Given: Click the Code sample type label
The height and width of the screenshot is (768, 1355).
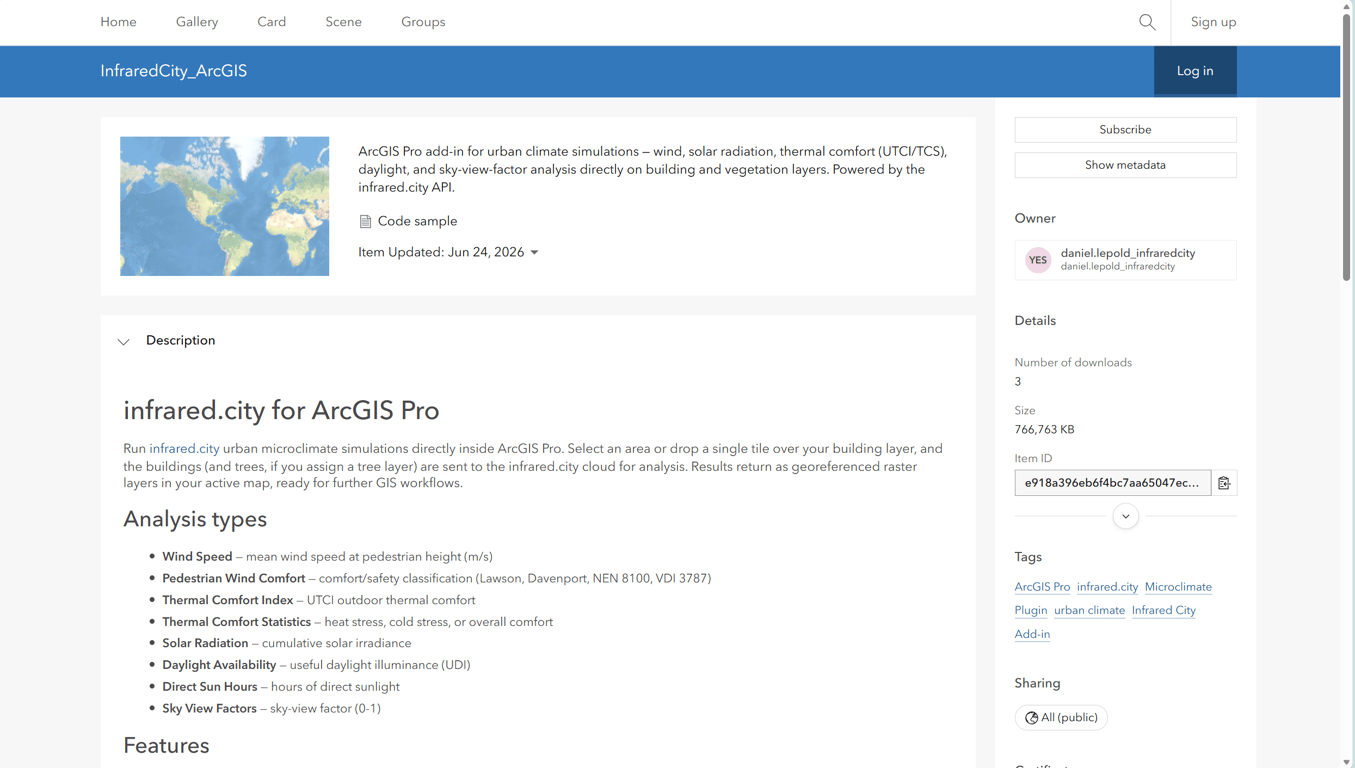Looking at the screenshot, I should [417, 222].
